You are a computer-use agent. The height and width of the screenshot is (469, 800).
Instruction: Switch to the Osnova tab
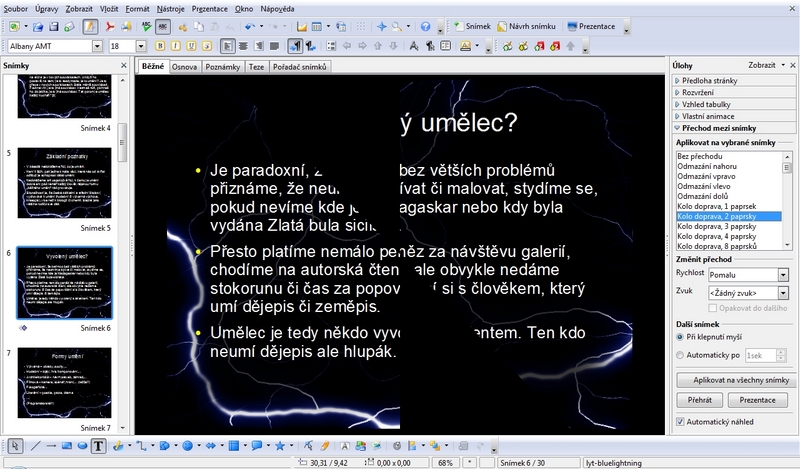click(184, 67)
